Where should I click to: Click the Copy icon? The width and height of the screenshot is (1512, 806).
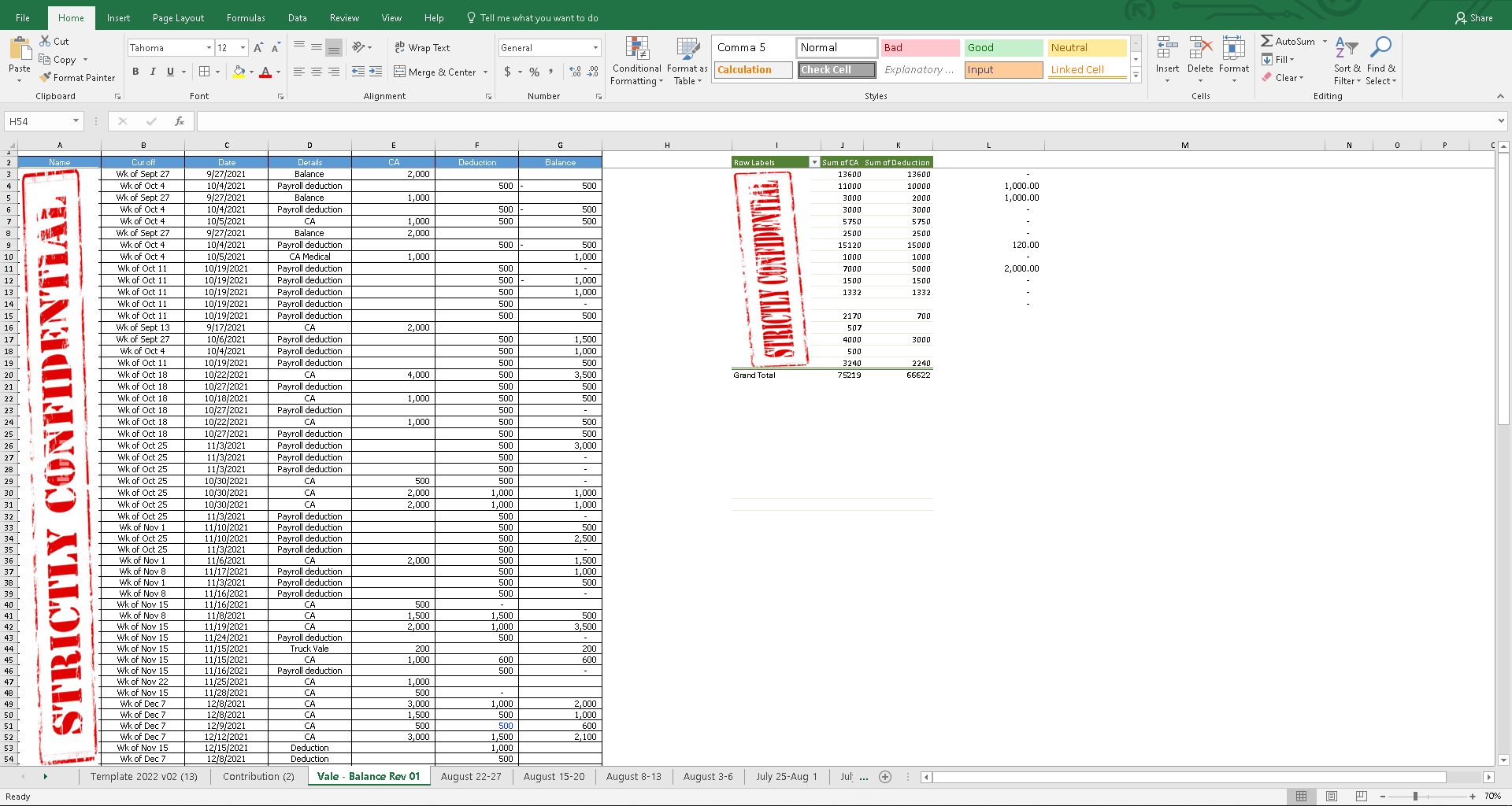coord(45,59)
